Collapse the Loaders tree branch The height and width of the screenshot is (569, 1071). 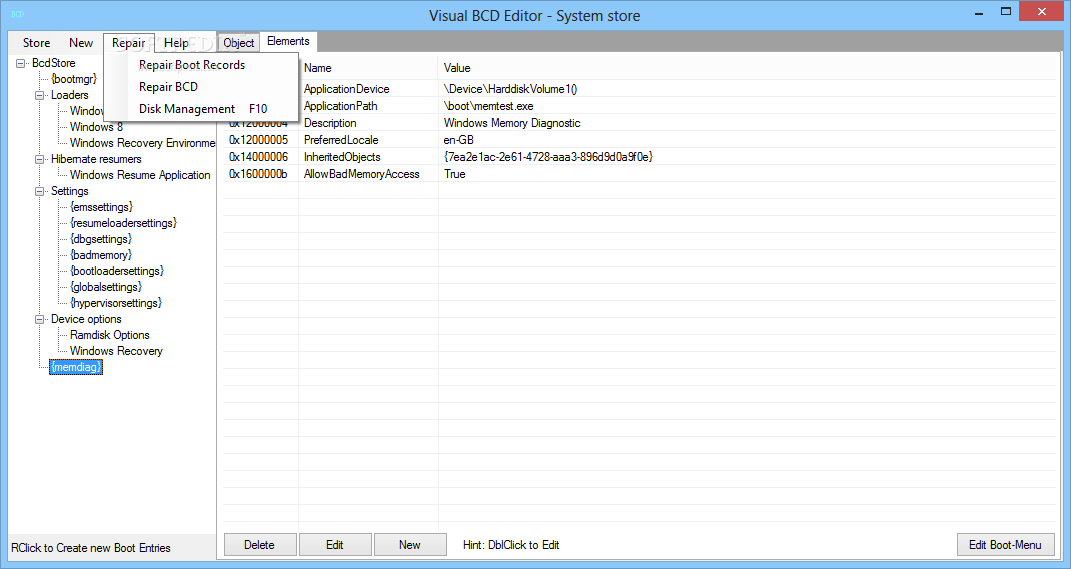pyautogui.click(x=40, y=95)
